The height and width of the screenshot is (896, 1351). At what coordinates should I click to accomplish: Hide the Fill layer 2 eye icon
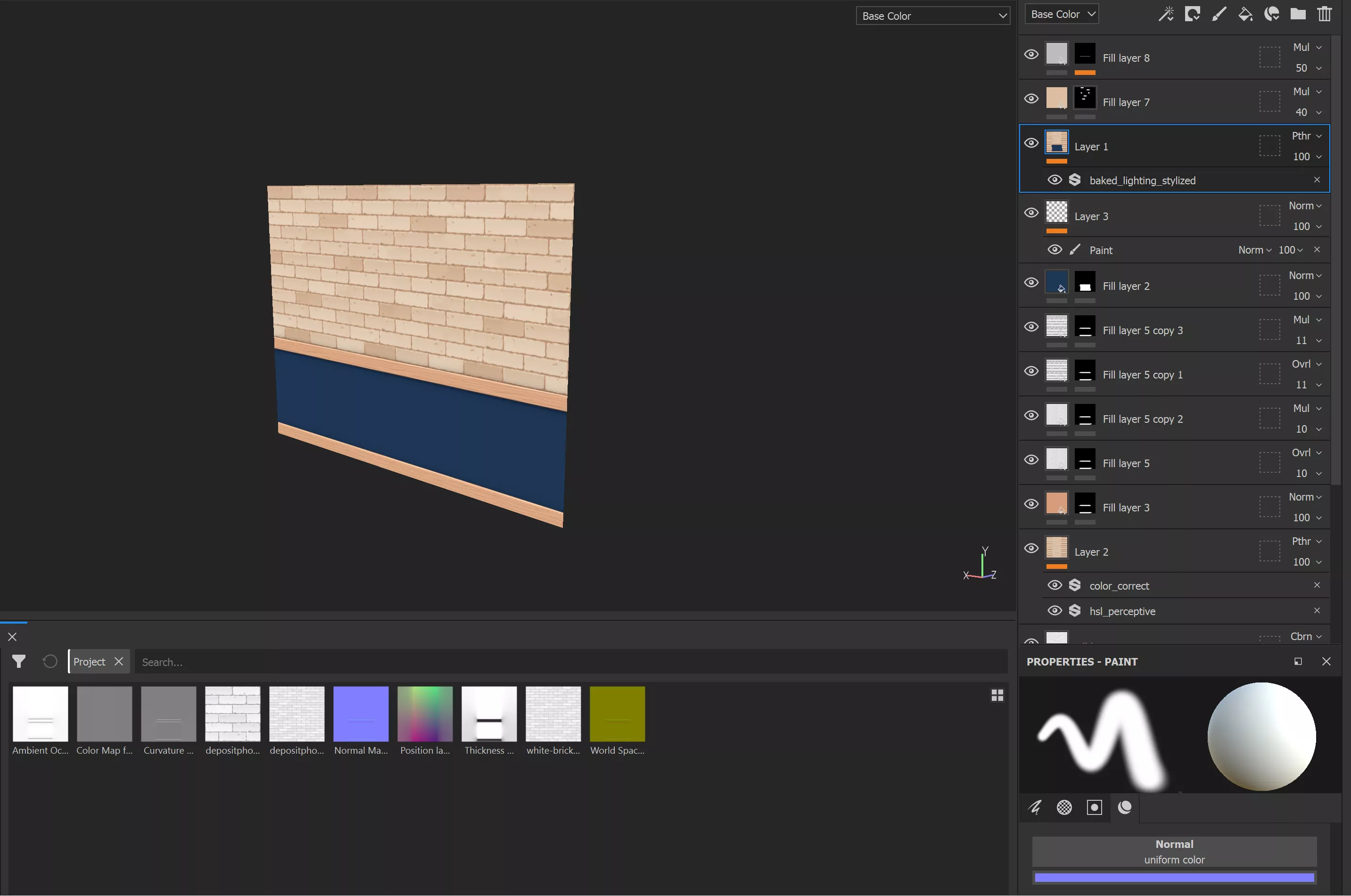pyautogui.click(x=1031, y=282)
